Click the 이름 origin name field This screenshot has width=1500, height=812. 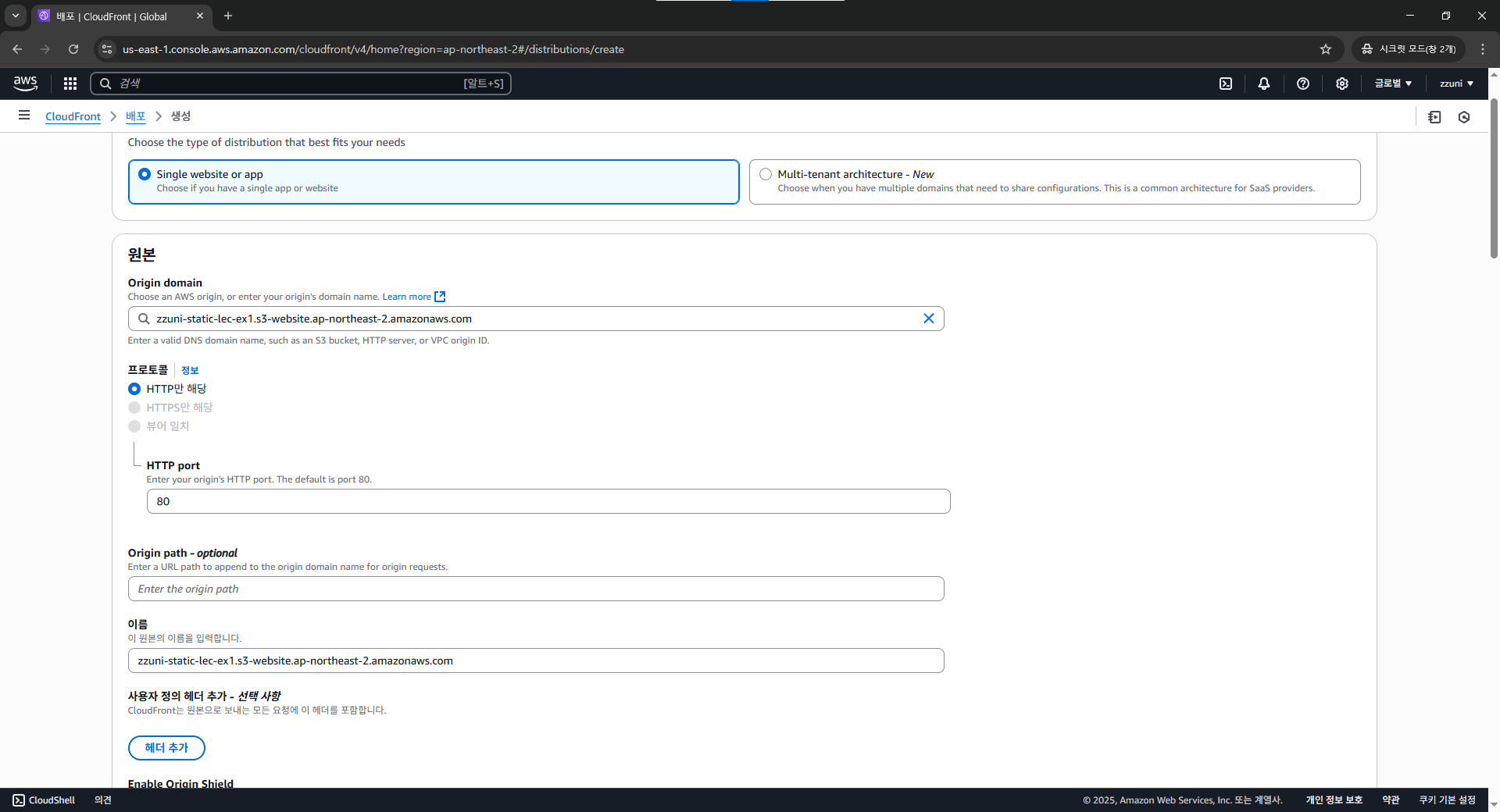[x=536, y=661]
